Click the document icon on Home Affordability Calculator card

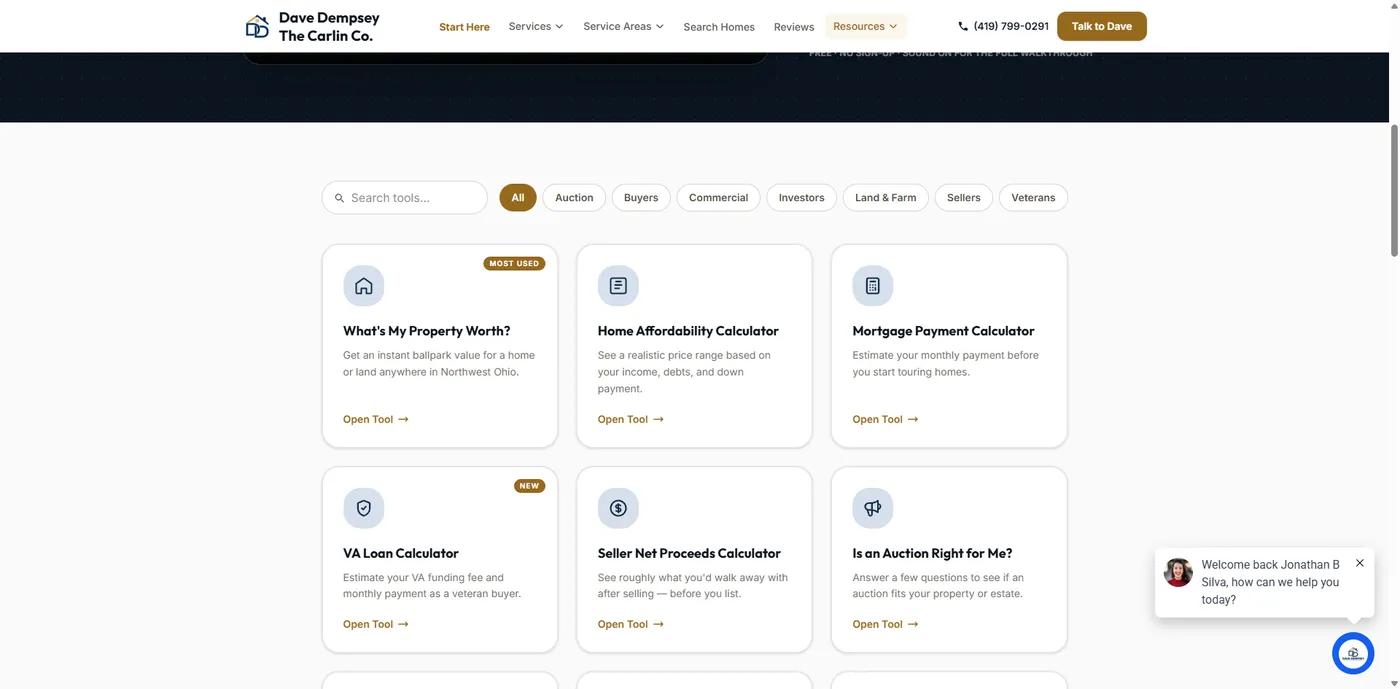[618, 286]
